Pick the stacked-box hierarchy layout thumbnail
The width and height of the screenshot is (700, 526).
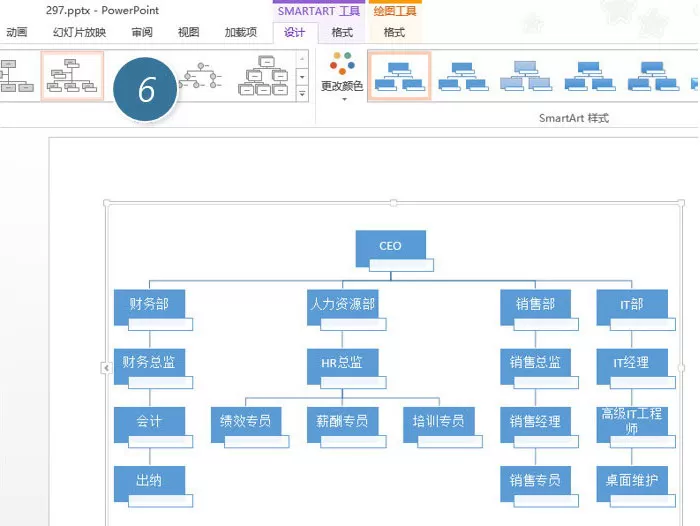(263, 75)
